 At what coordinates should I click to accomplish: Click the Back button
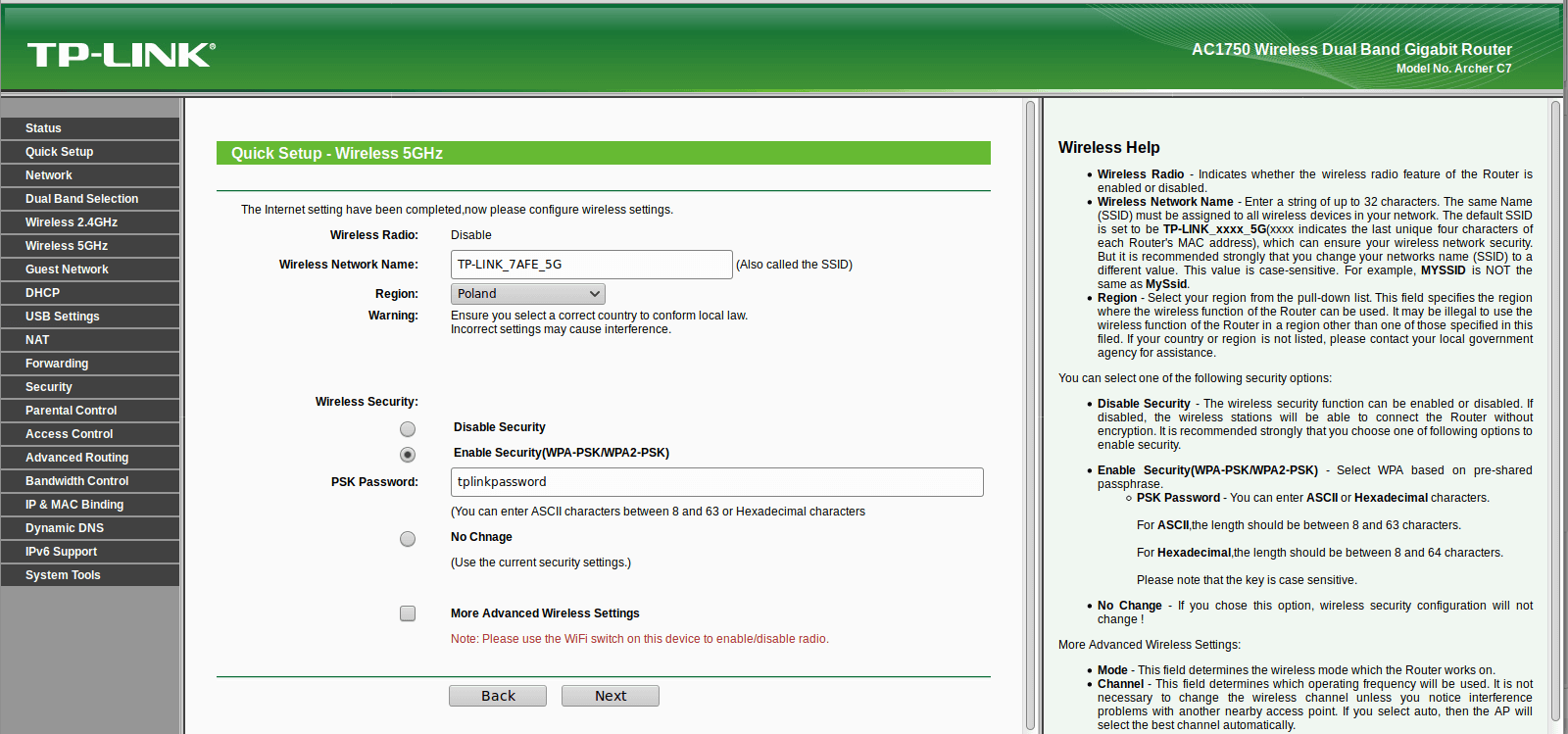(x=498, y=696)
